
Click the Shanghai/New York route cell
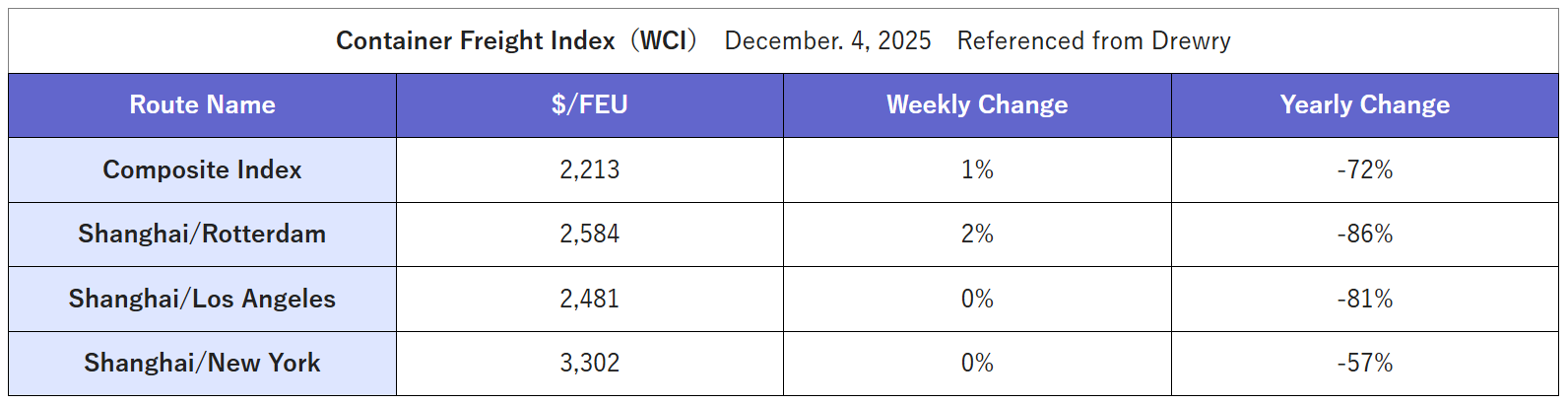click(202, 363)
